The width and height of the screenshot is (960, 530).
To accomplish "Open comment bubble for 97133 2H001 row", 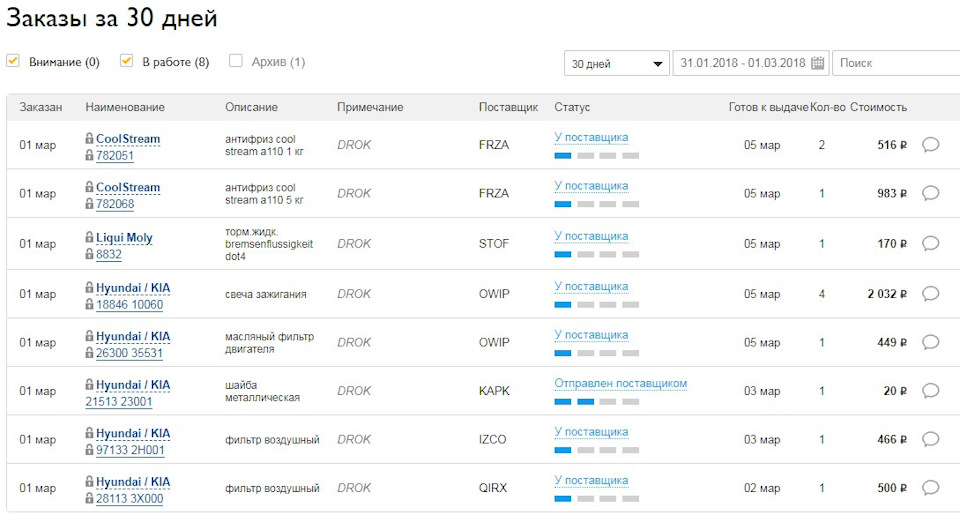I will pyautogui.click(x=931, y=439).
